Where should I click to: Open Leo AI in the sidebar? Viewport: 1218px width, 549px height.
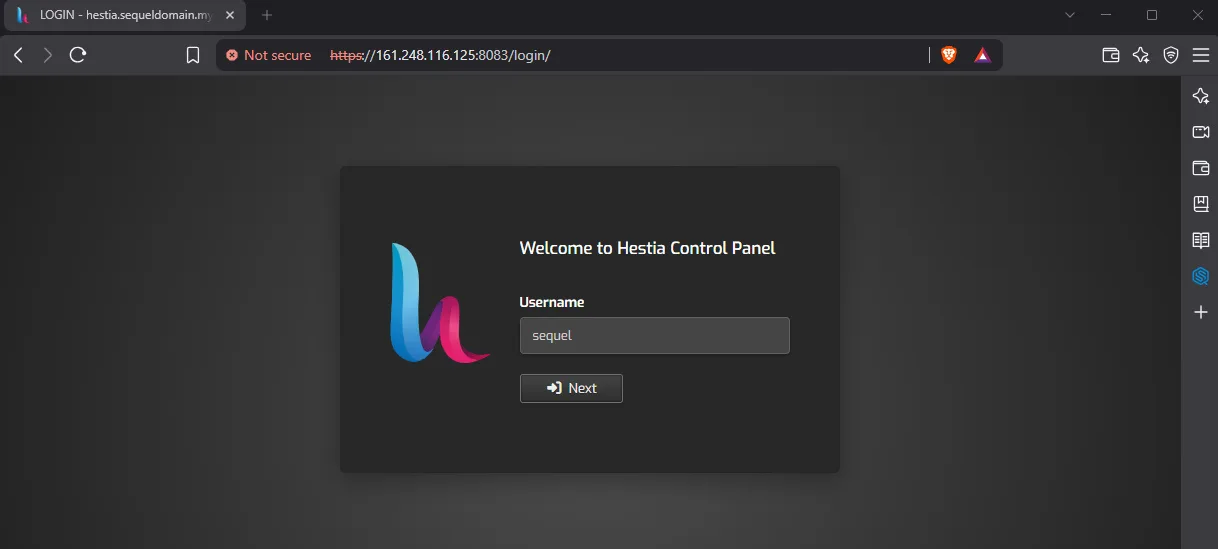click(x=1201, y=96)
